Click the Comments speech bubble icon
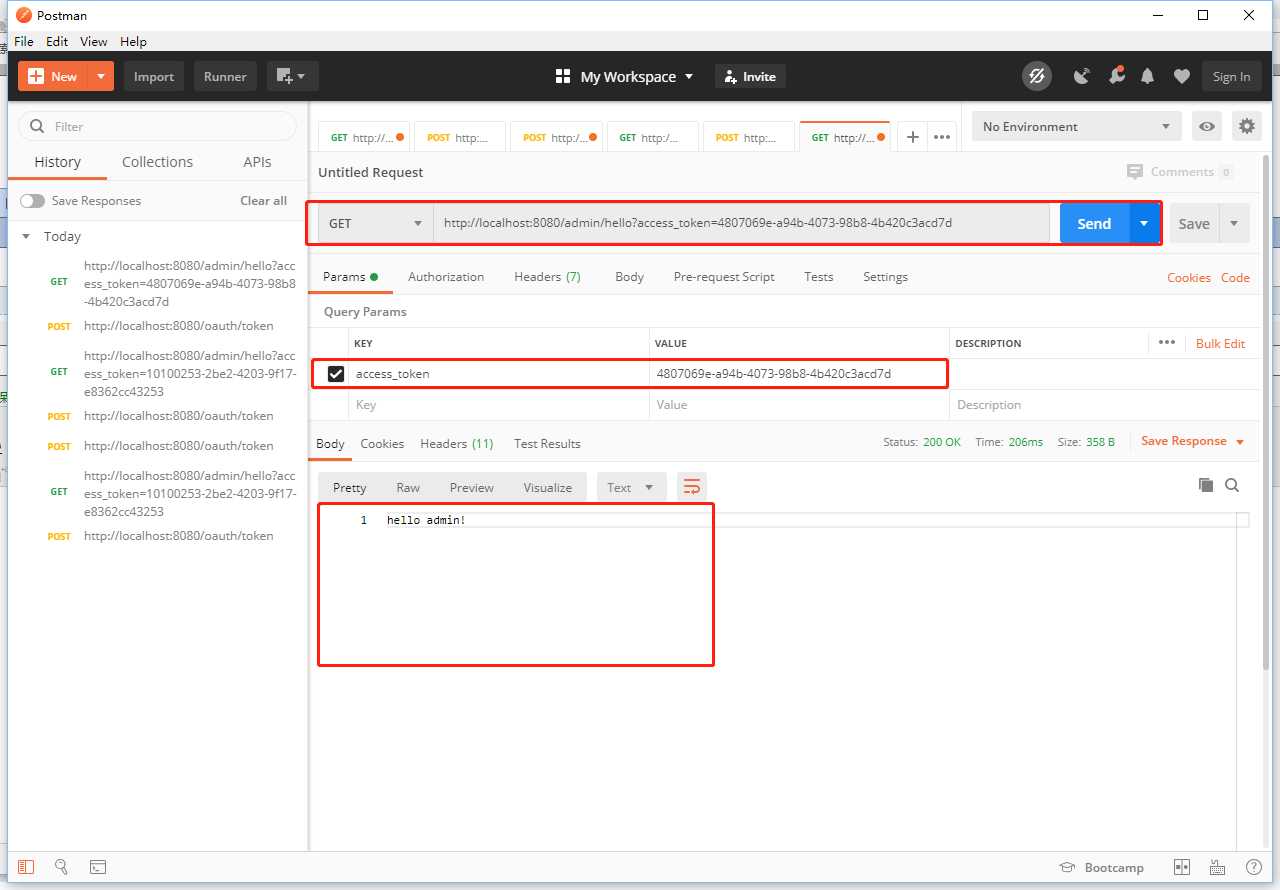Screen dimensions: 1280x890 (x=1134, y=172)
